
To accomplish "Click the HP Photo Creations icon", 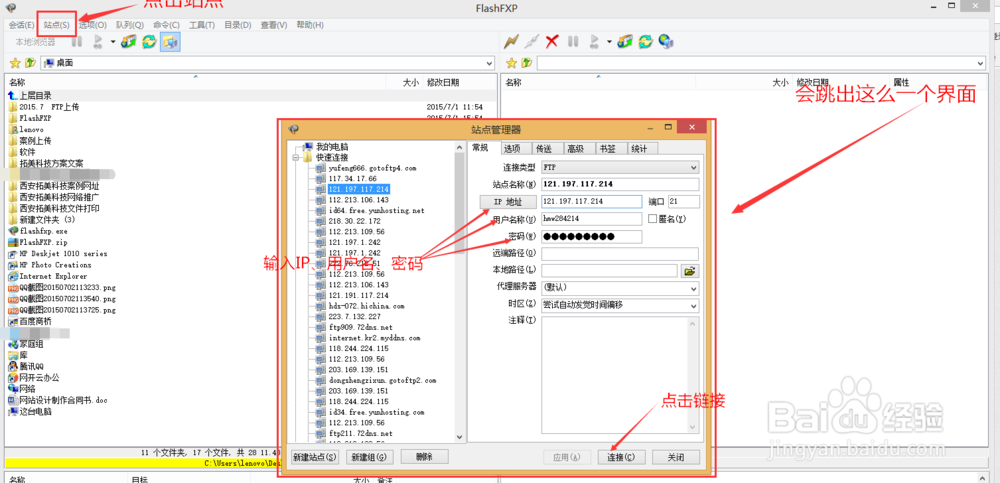I will pos(13,265).
